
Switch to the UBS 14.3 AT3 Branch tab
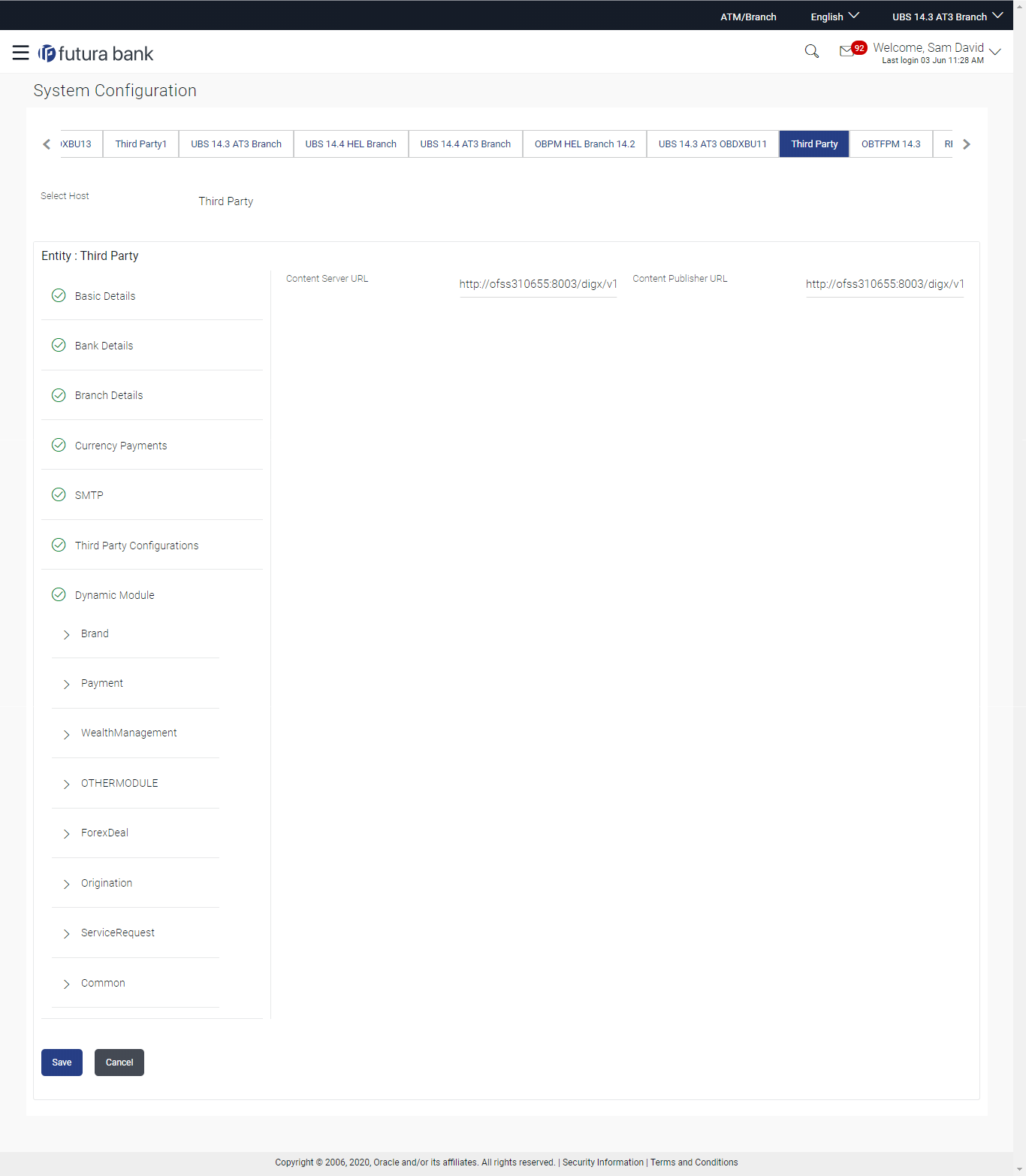point(236,144)
